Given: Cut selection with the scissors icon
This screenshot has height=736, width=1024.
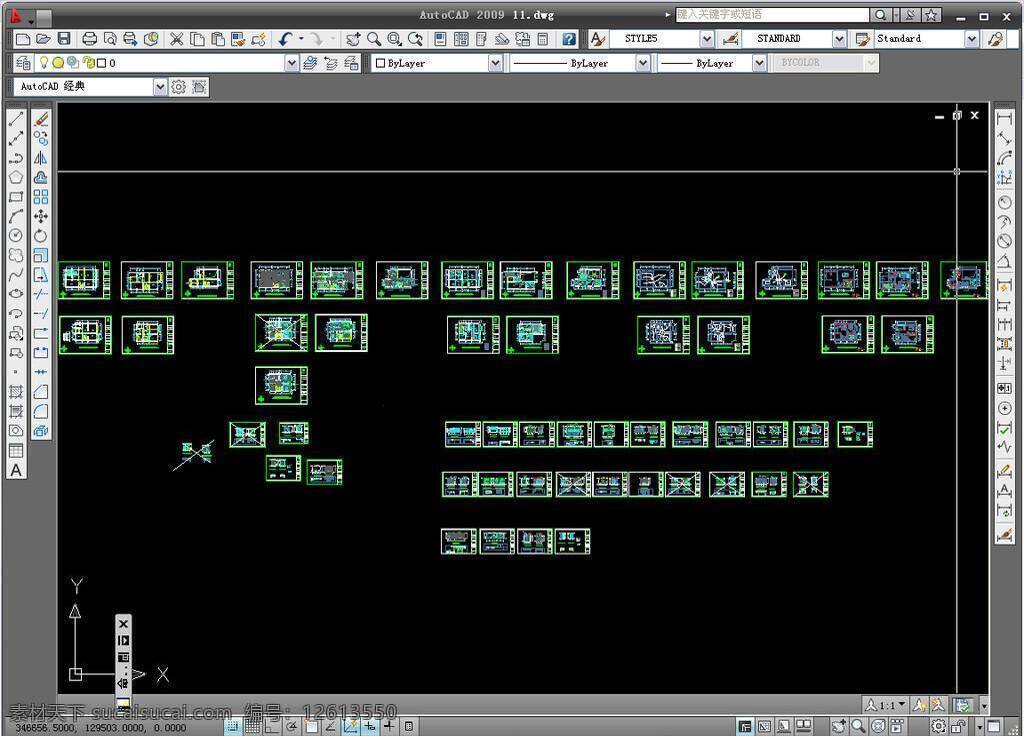Looking at the screenshot, I should [176, 39].
